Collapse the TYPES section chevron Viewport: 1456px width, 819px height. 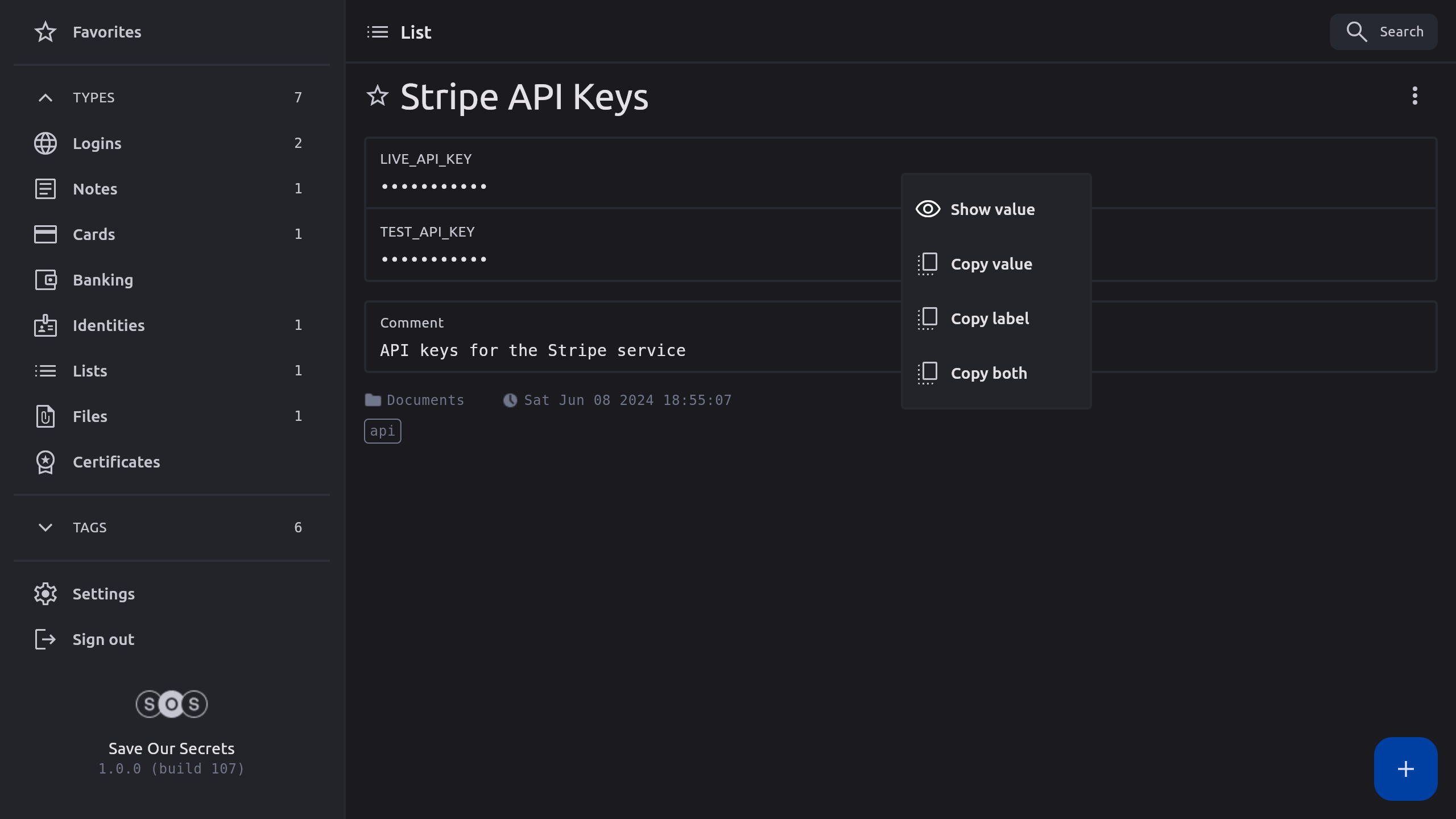click(x=45, y=98)
